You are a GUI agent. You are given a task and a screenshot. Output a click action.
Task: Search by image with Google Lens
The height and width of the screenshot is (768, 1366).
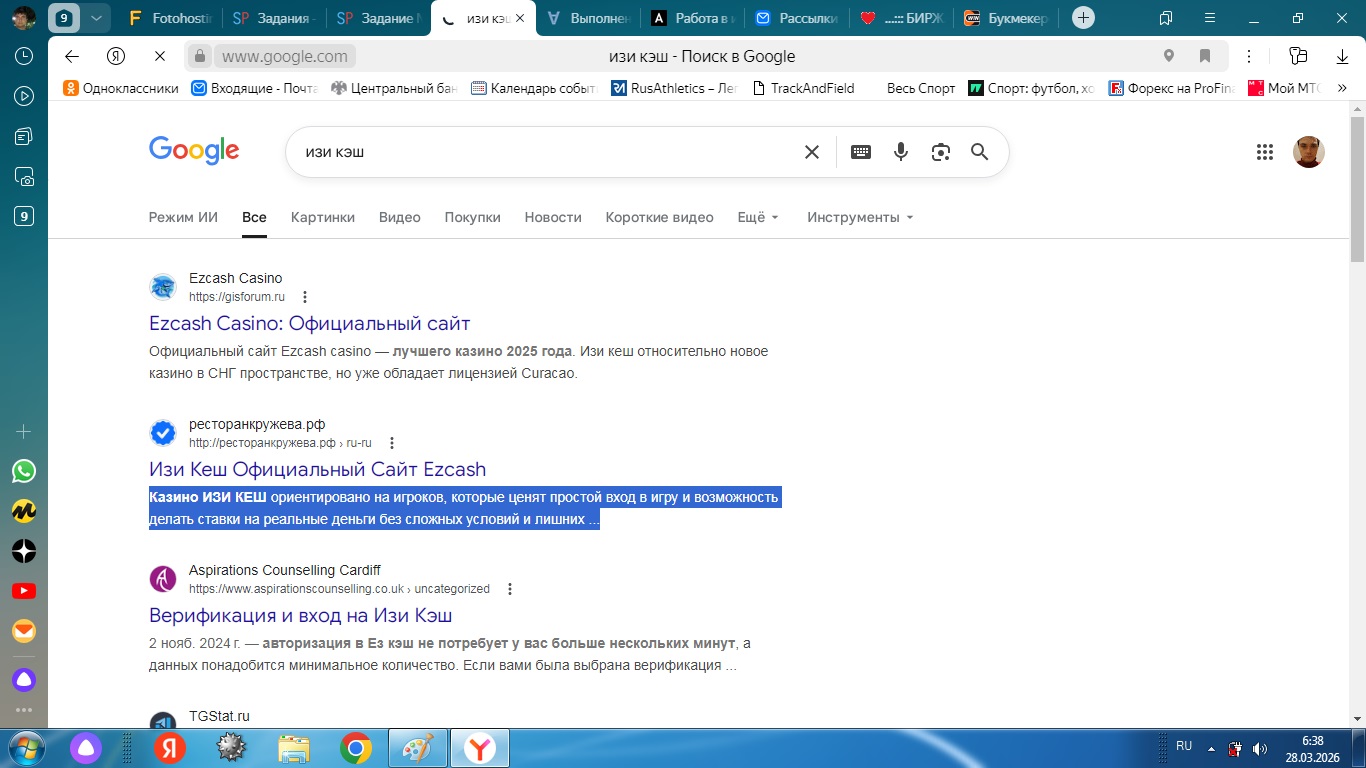point(940,152)
